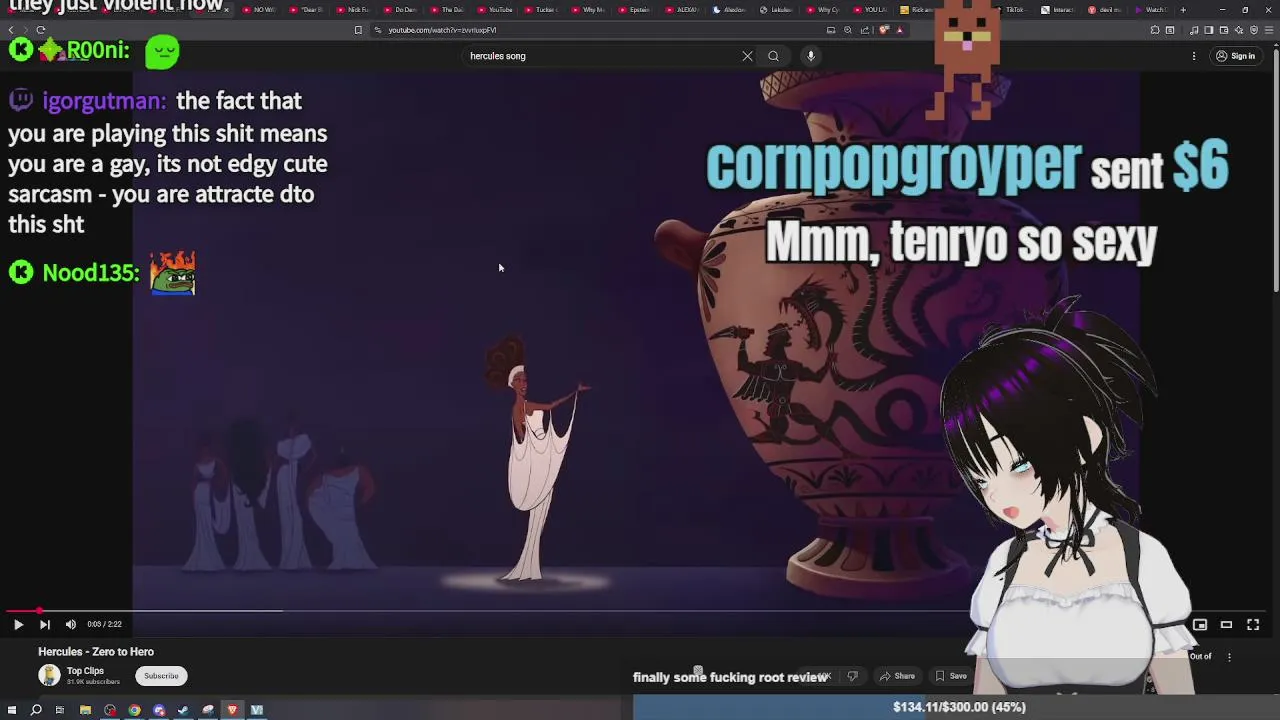
Task: Open the Top Clips channel avatar
Action: pyautogui.click(x=48, y=676)
